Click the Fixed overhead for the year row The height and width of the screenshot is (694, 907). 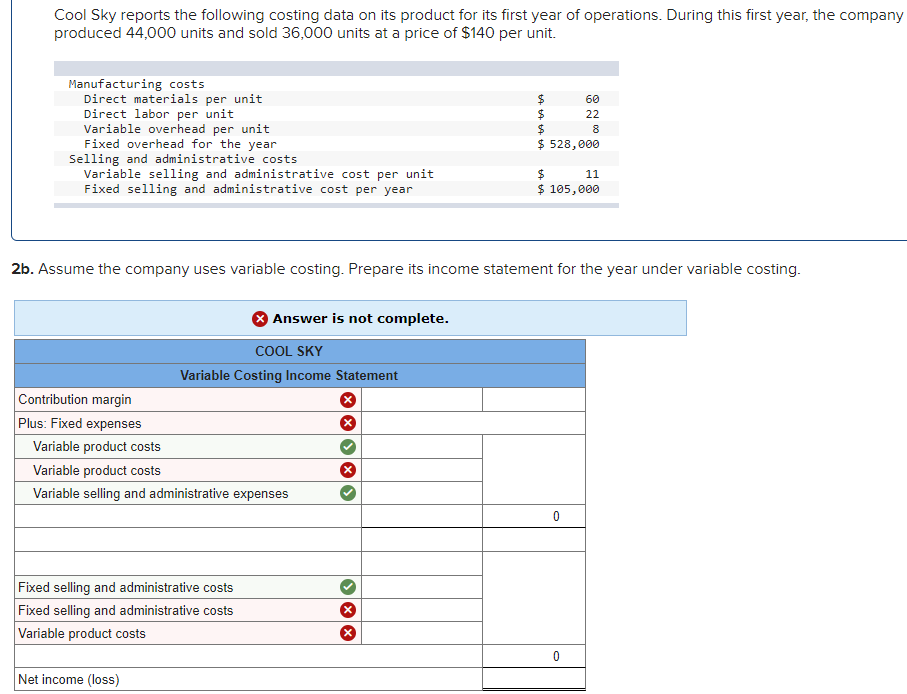[x=336, y=144]
